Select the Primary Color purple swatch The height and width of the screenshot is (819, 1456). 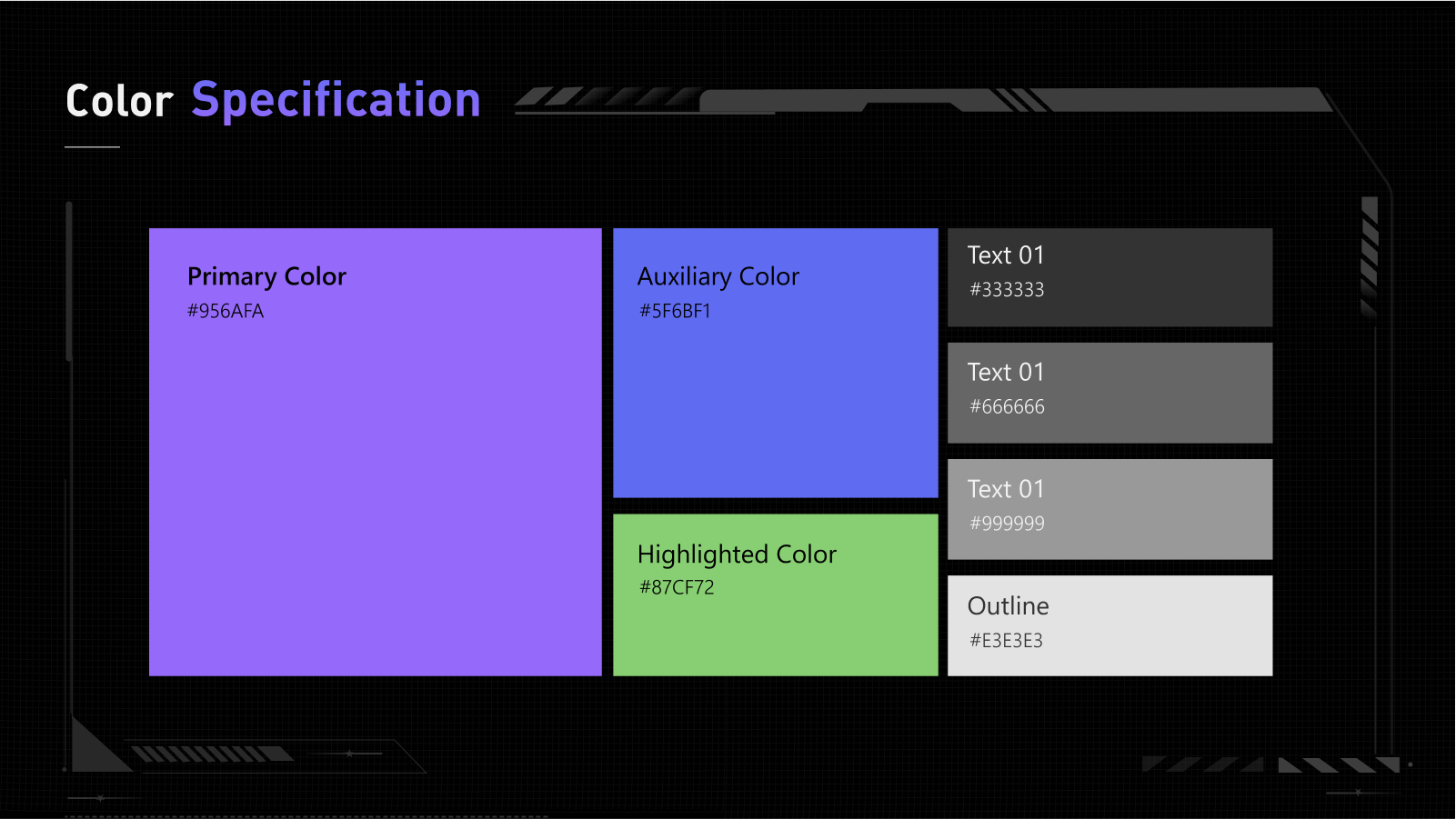click(x=375, y=452)
